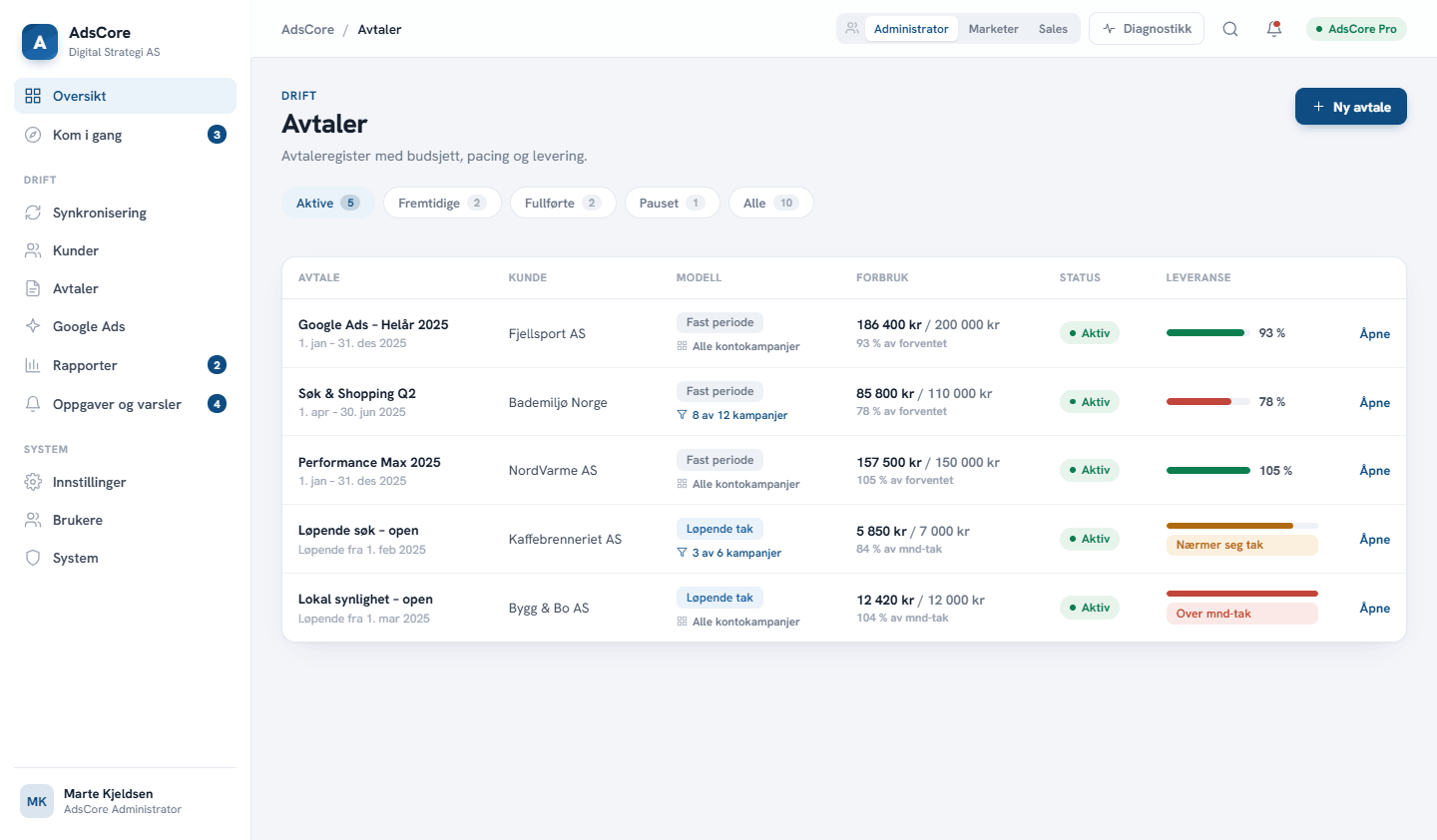Select the Alle filter tab

[x=770, y=203]
